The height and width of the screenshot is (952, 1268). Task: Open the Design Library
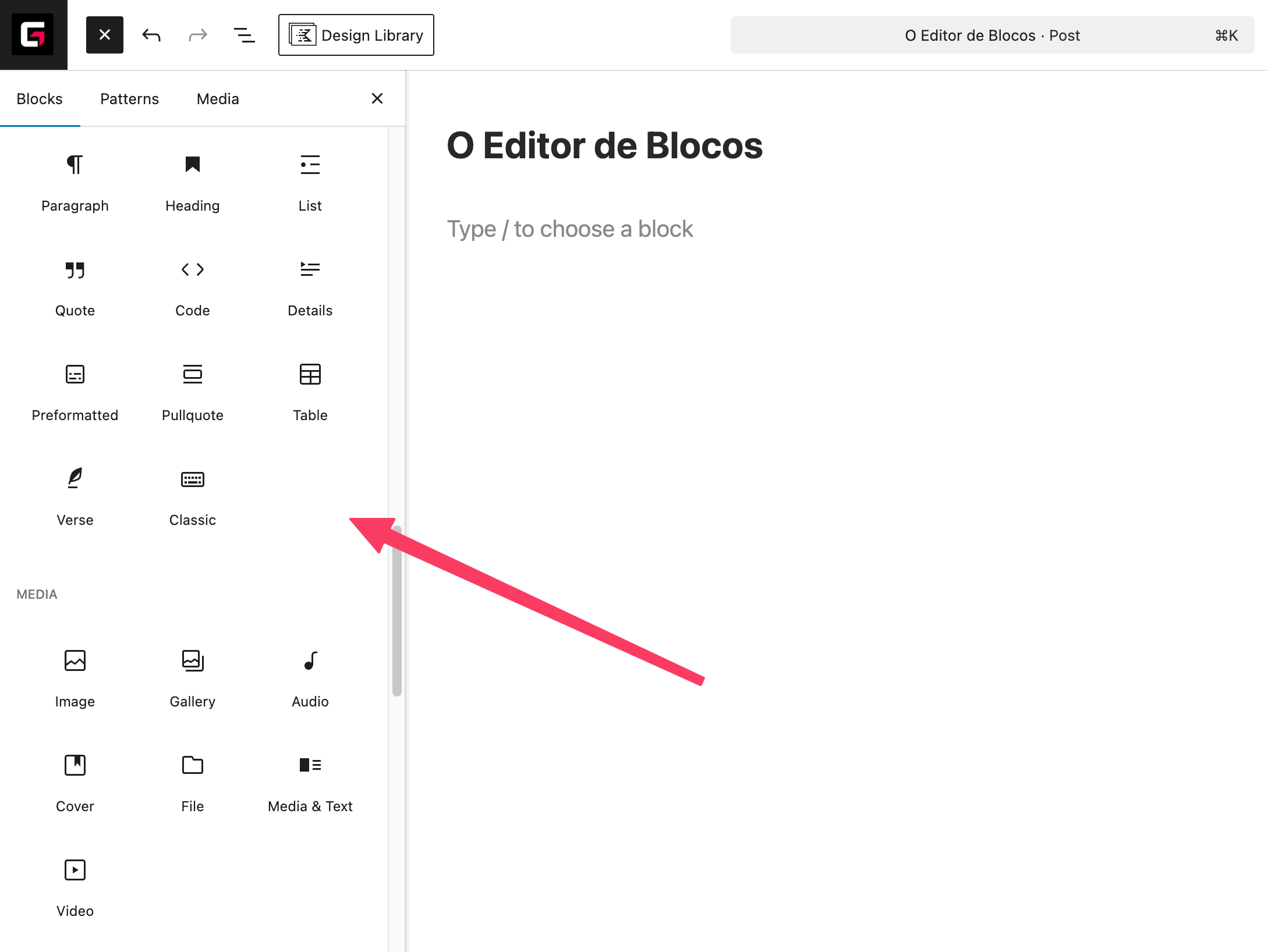(x=356, y=35)
